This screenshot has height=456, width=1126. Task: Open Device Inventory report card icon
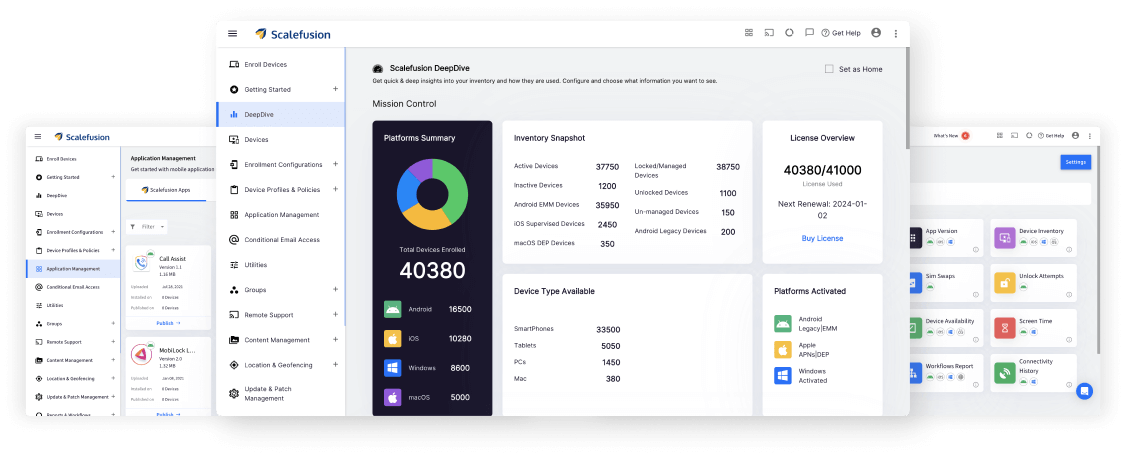(1005, 238)
